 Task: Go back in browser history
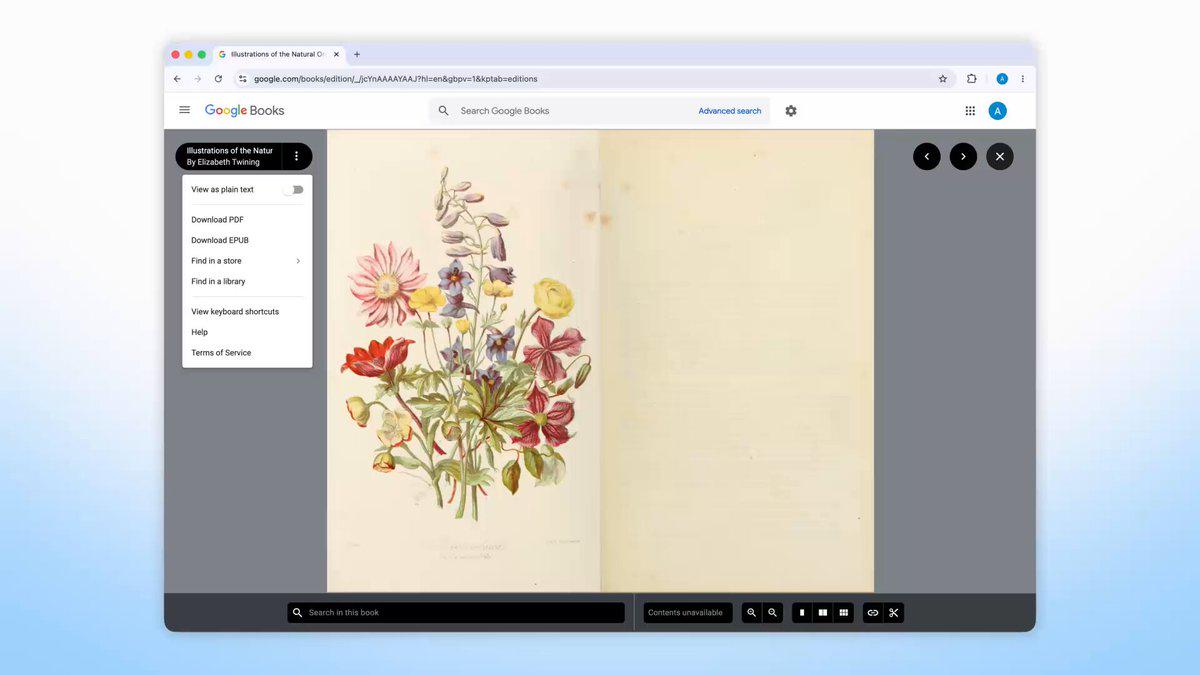pos(177,79)
